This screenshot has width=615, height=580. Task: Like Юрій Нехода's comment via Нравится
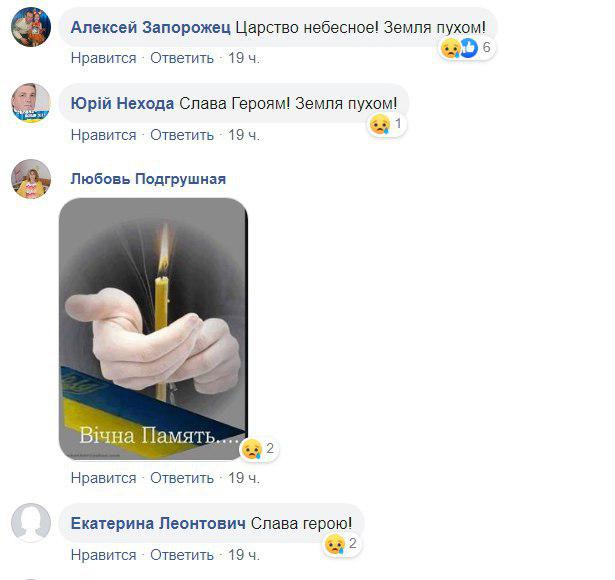click(x=104, y=135)
